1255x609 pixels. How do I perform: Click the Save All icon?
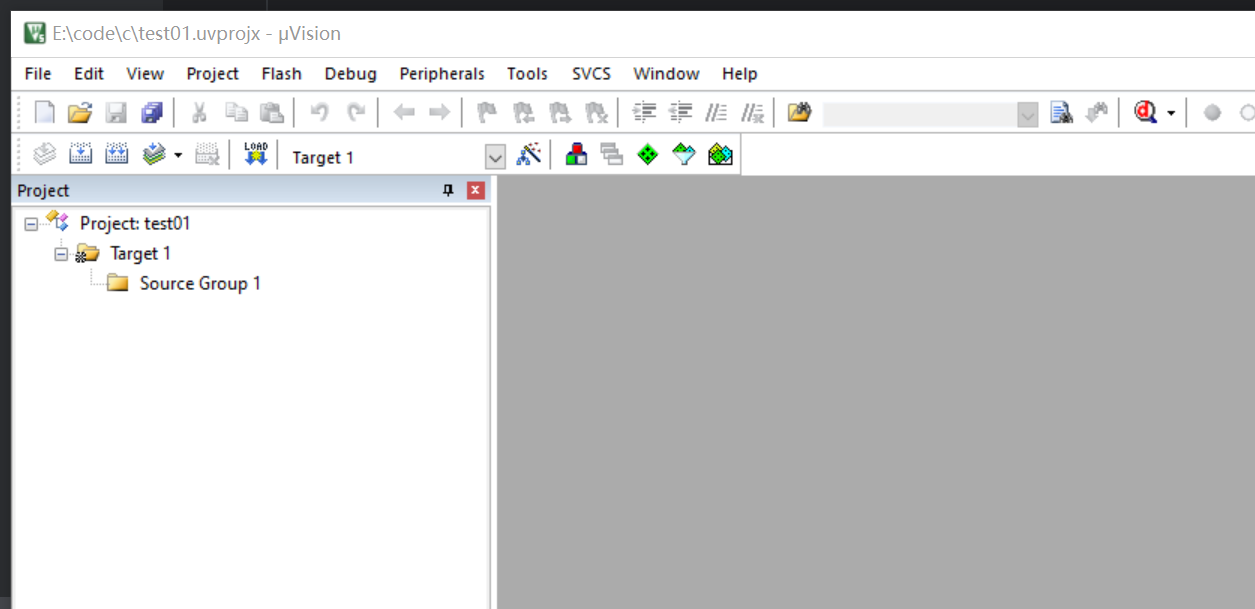152,113
